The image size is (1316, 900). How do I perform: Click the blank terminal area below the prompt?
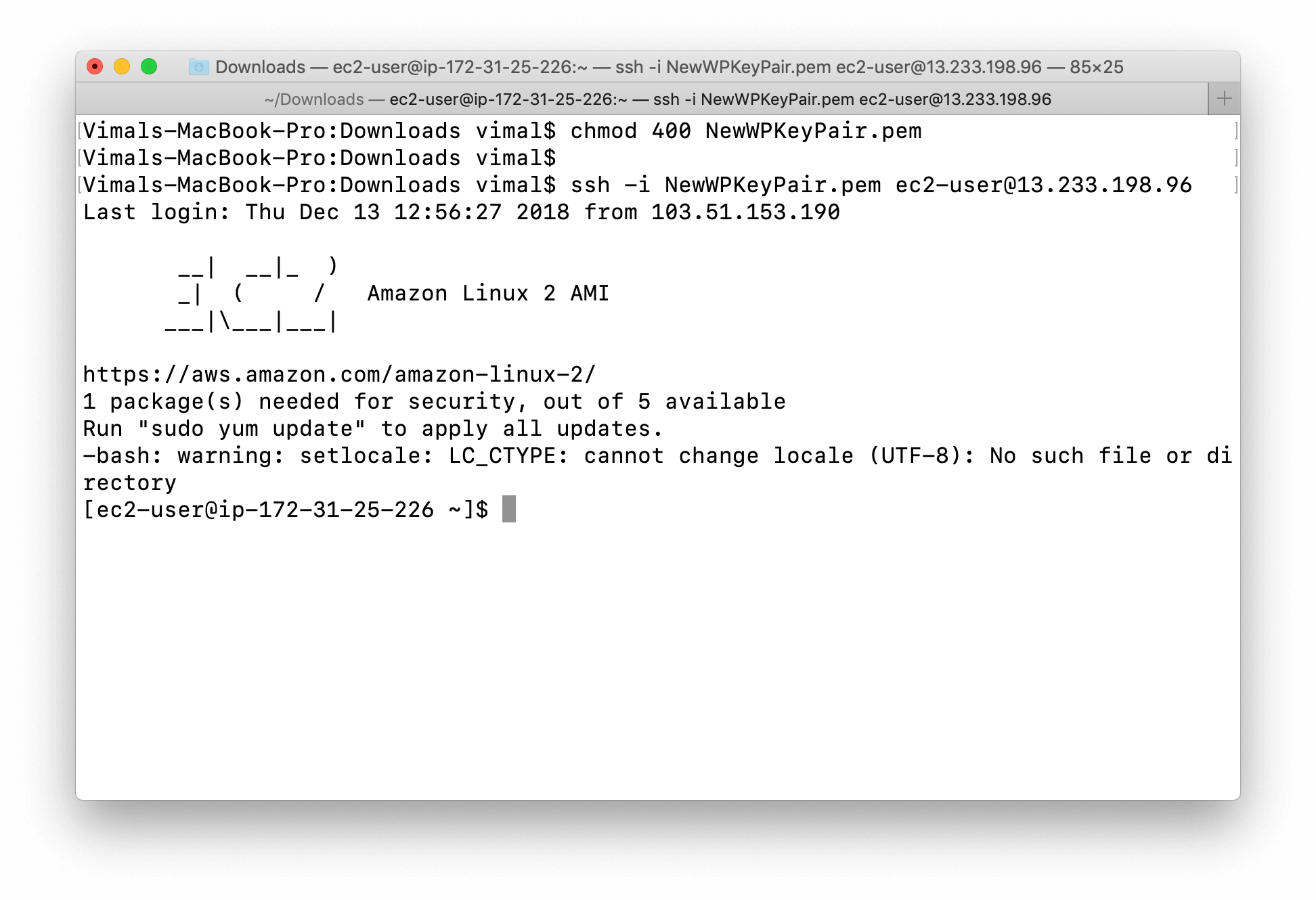(657, 660)
